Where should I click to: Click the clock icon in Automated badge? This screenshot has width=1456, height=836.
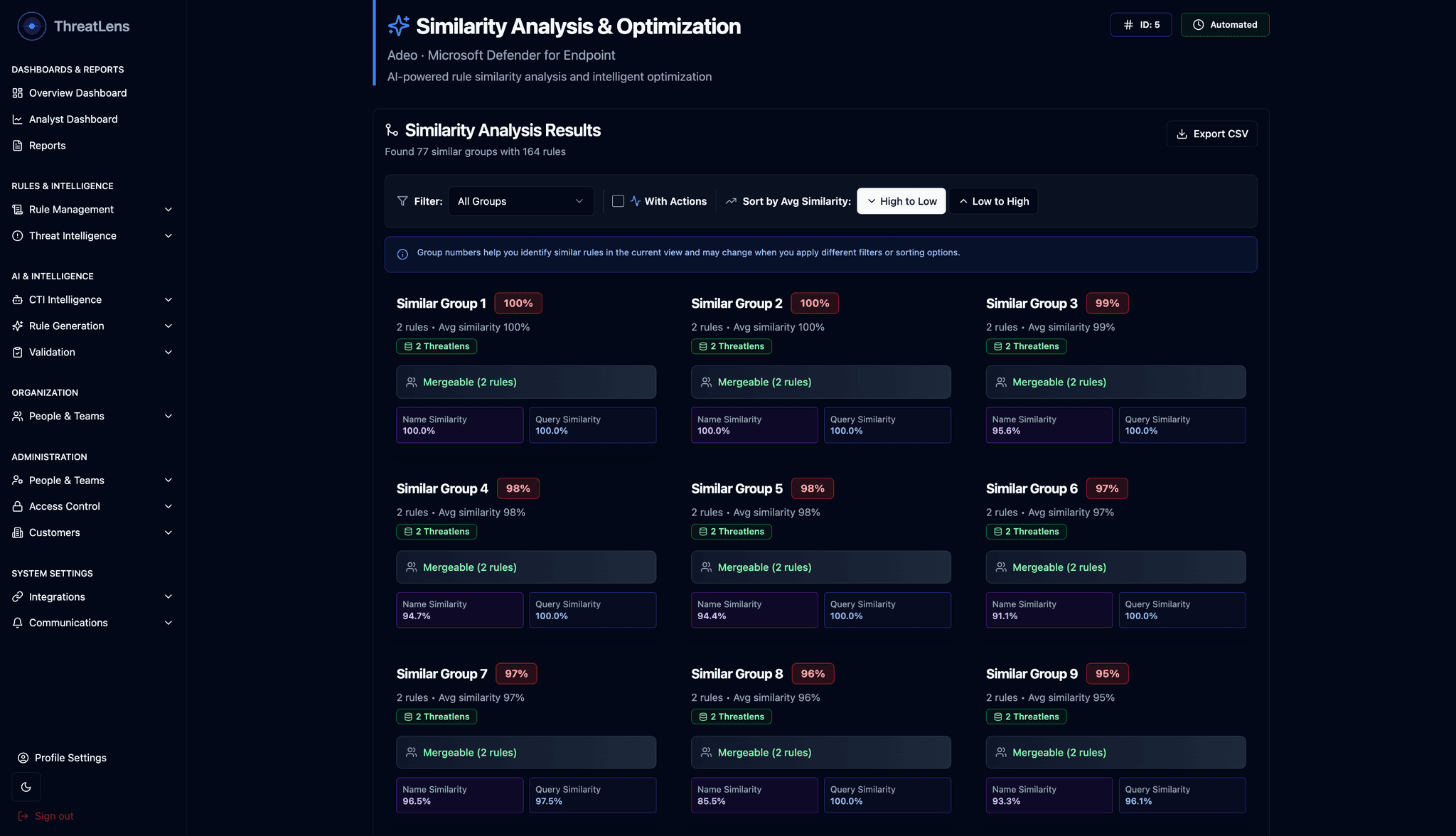click(x=1199, y=25)
